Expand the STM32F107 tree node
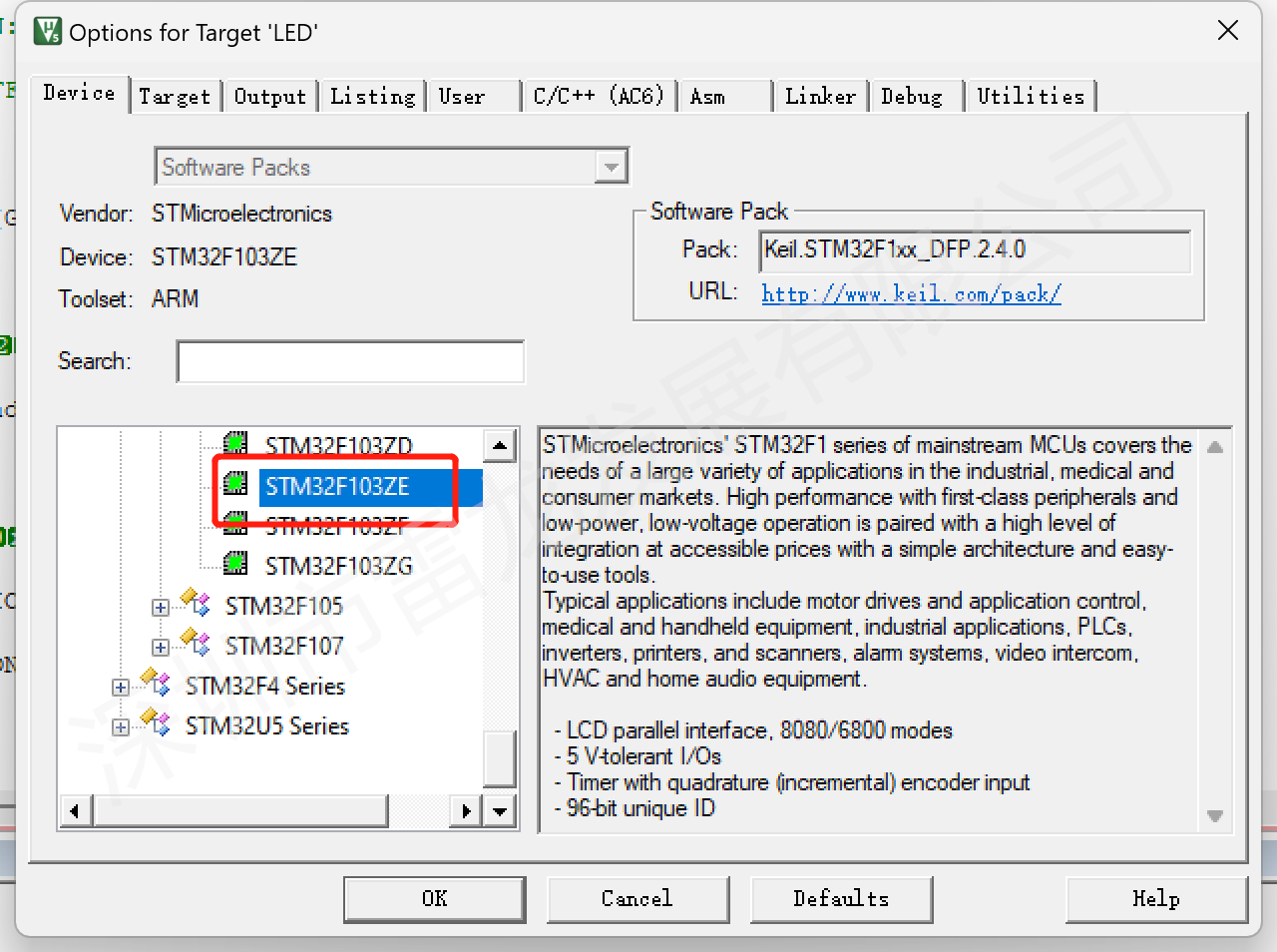Image resolution: width=1277 pixels, height=952 pixels. [160, 647]
